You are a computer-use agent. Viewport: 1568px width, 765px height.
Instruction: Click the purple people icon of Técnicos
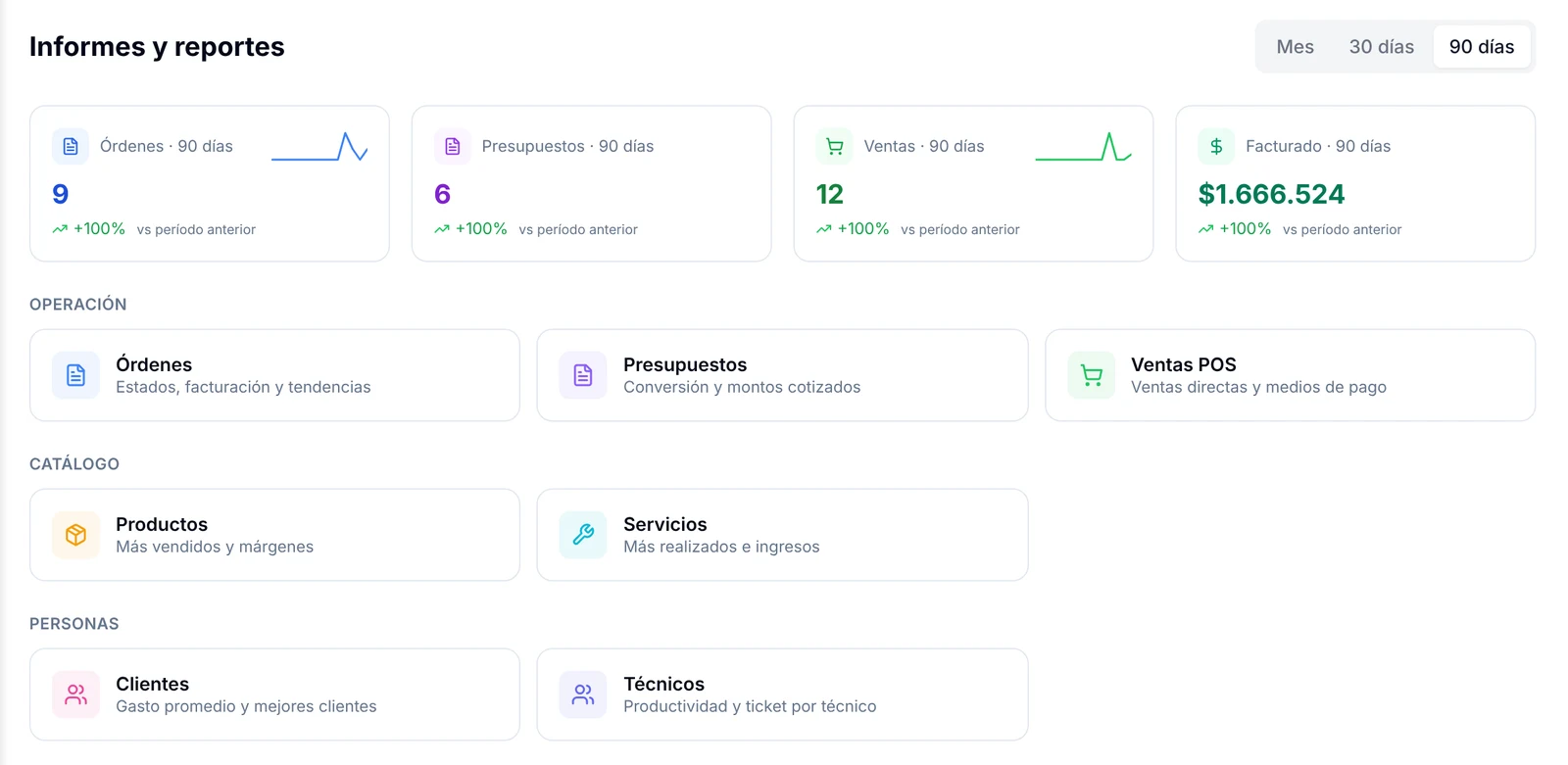click(583, 694)
